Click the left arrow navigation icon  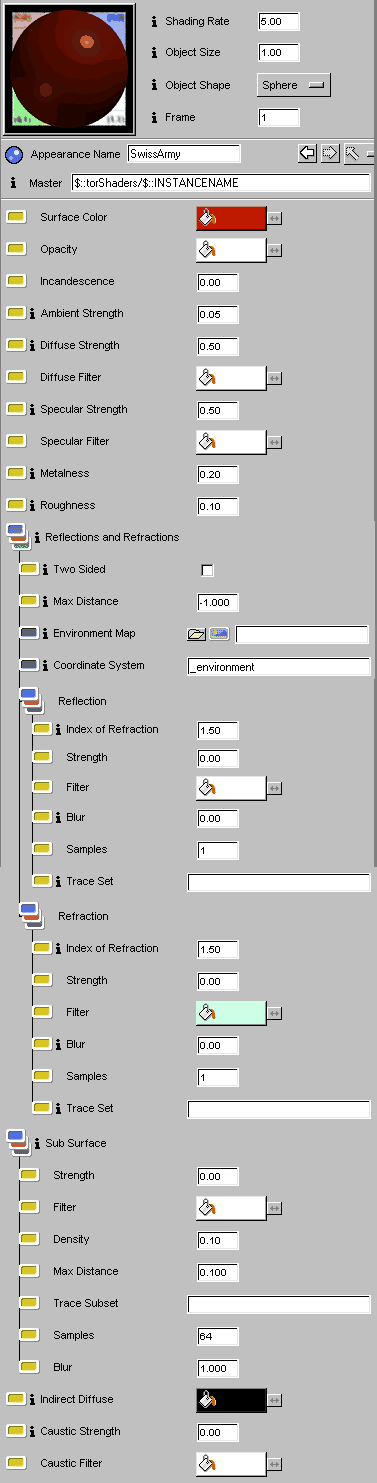tap(307, 154)
